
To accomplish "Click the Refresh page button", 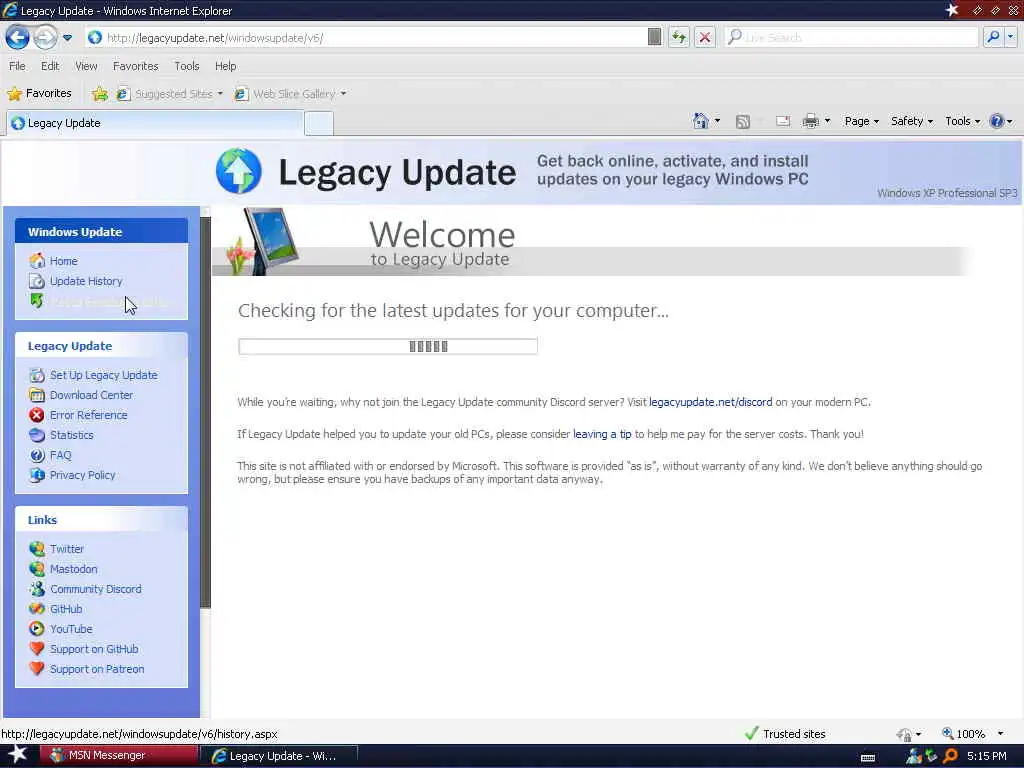I will coord(679,37).
